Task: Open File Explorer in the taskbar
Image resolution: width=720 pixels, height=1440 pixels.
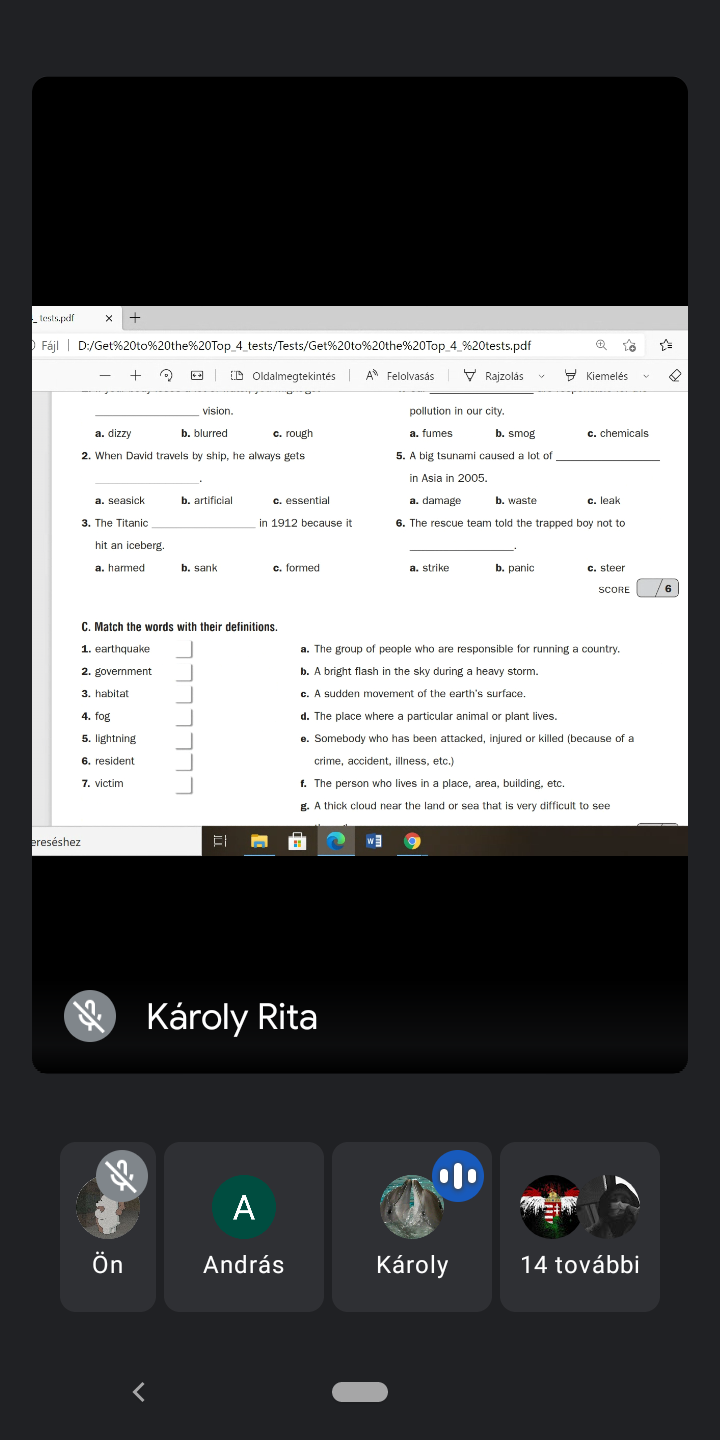Action: click(259, 841)
